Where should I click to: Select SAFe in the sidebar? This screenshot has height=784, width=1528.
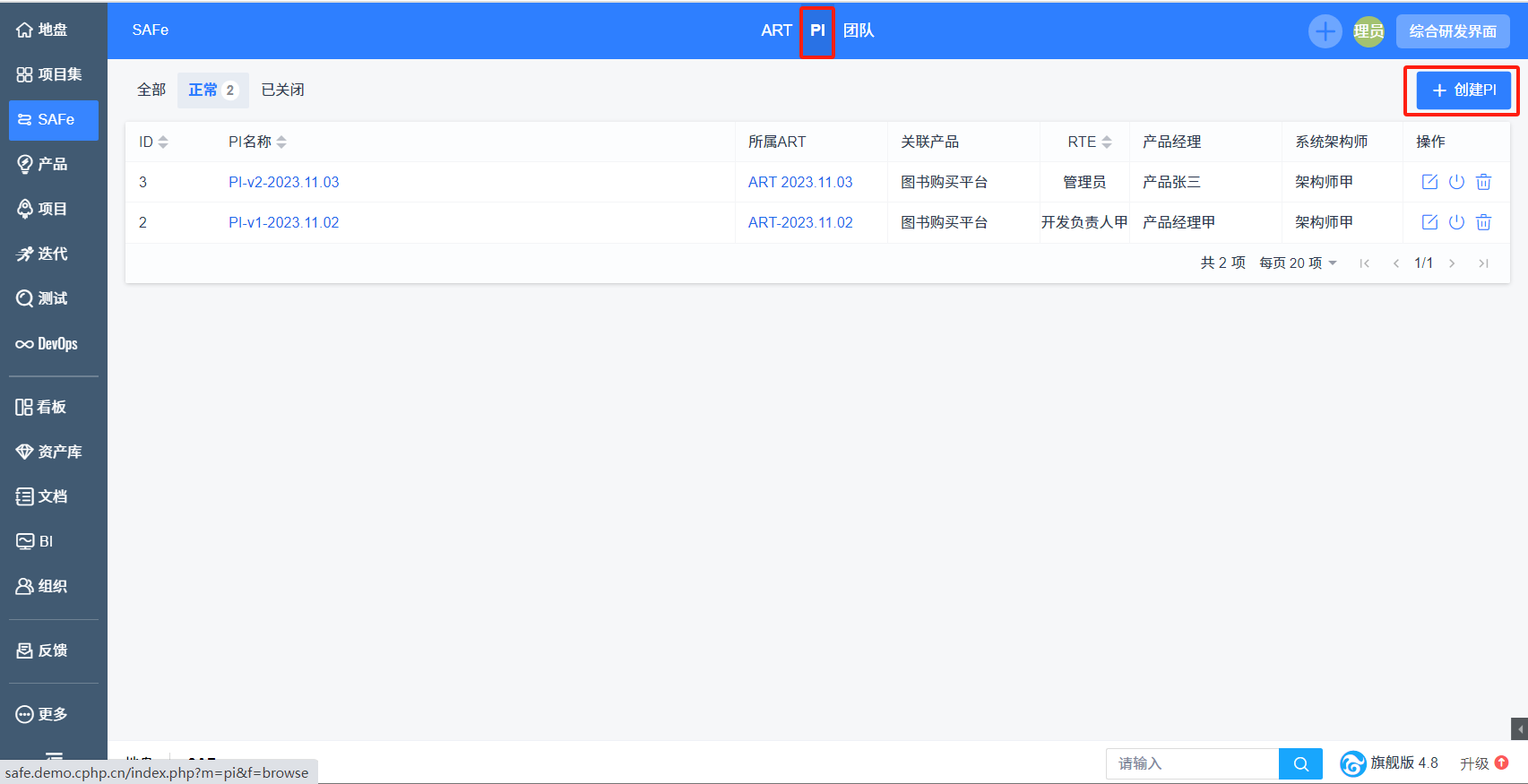[53, 120]
